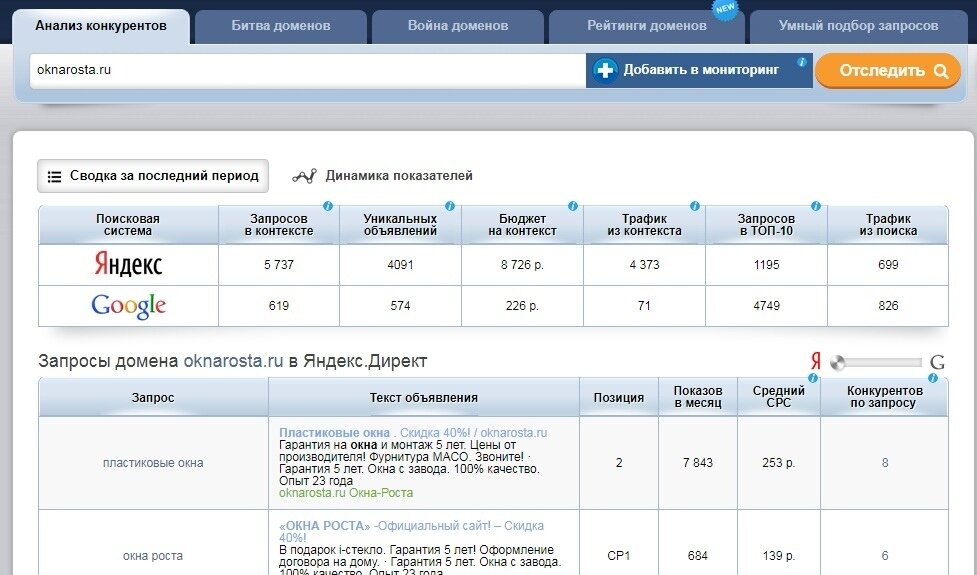977x575 pixels.
Task: Open the Анализ конкурентов tab
Action: (x=101, y=26)
